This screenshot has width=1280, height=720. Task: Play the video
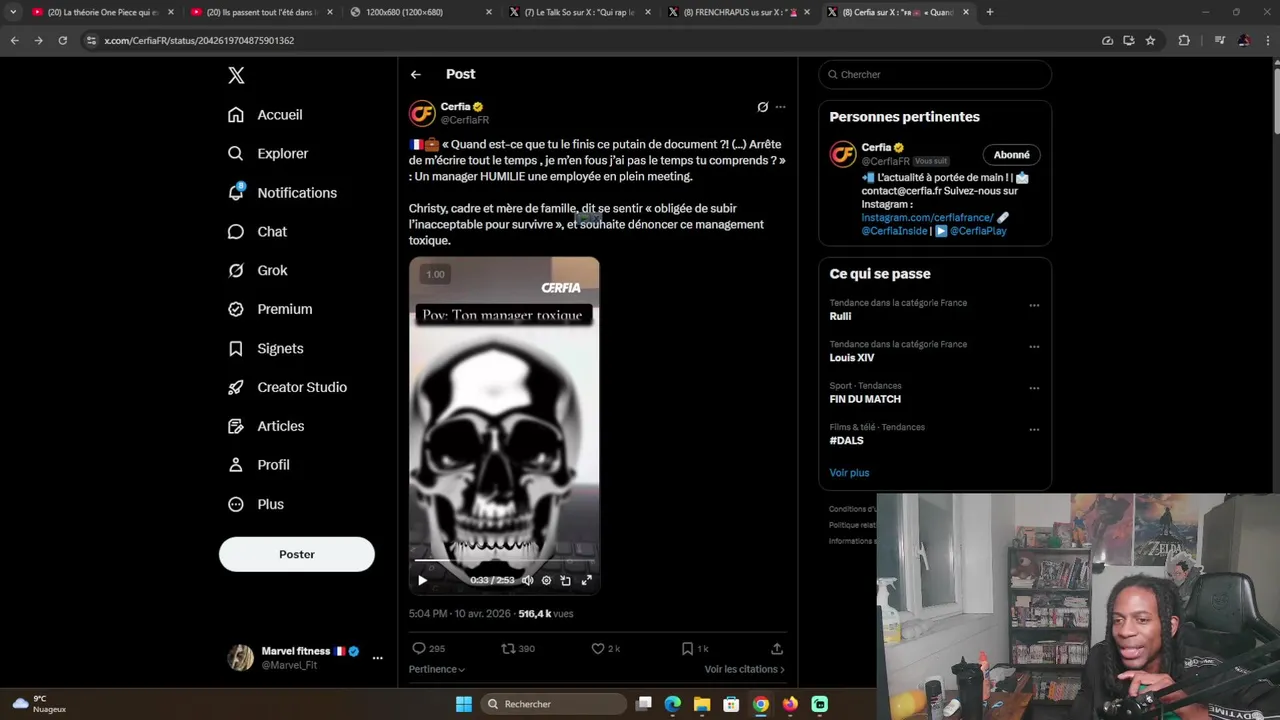(422, 580)
